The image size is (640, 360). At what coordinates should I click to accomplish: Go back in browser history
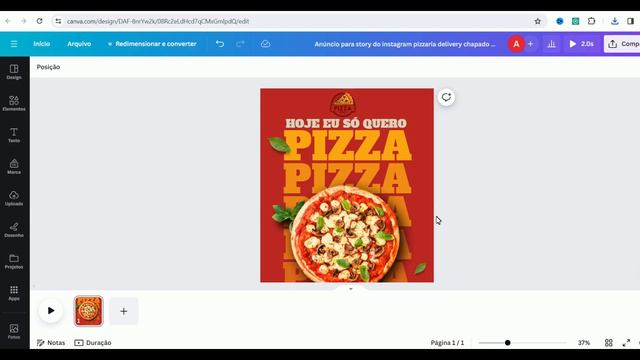pos(8,21)
